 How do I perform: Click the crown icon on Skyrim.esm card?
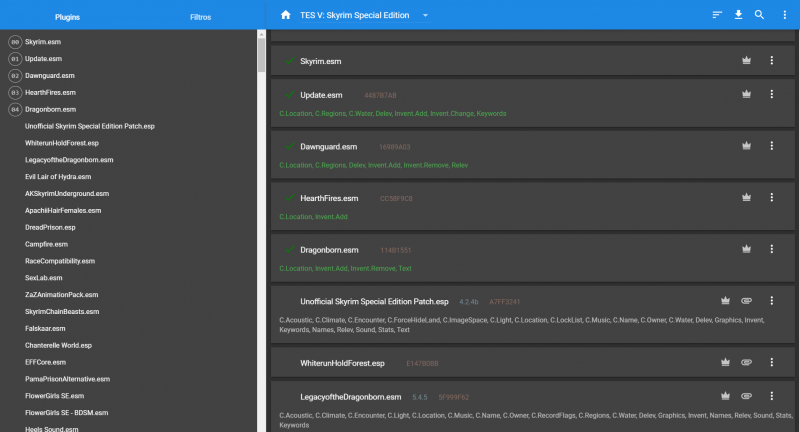[x=746, y=60]
